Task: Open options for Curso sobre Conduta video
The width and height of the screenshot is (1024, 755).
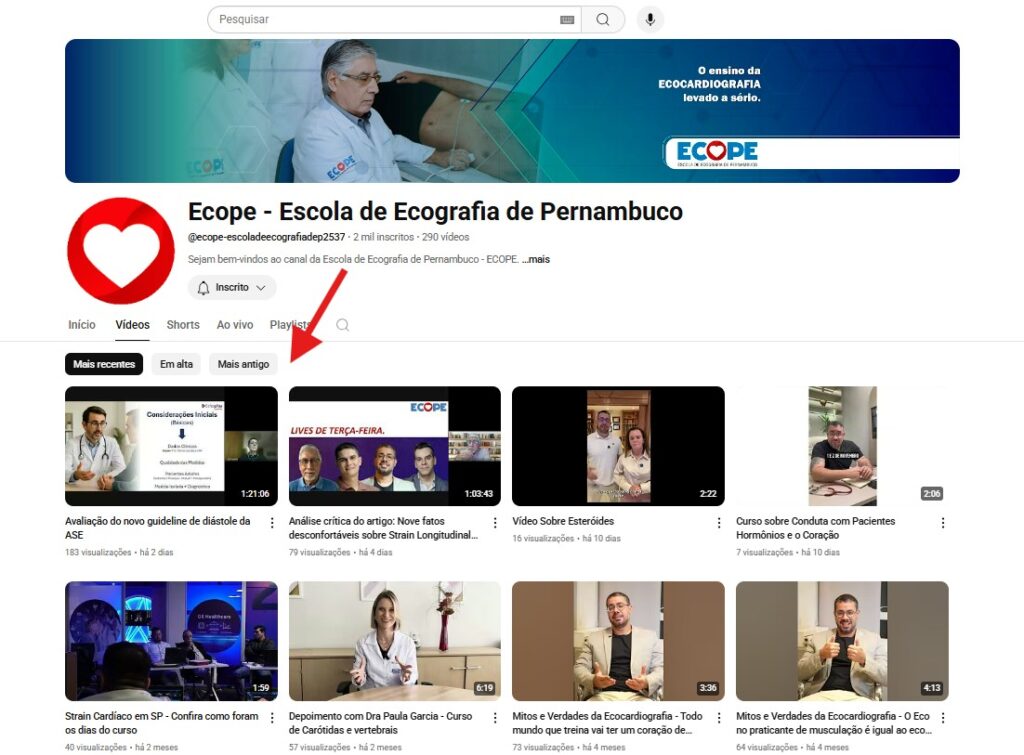Action: pyautogui.click(x=943, y=522)
